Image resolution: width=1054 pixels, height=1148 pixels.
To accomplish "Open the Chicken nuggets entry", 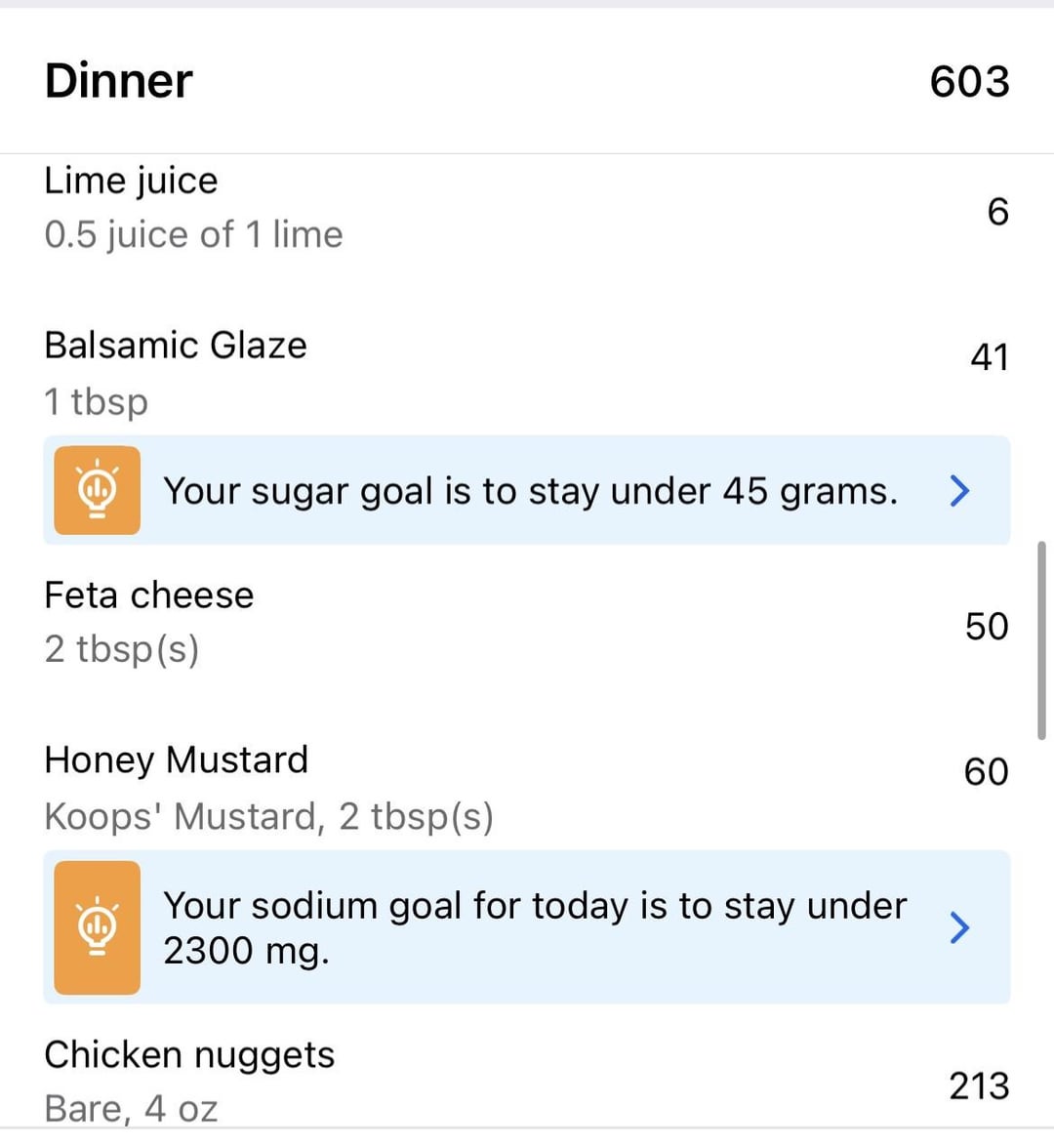I will tap(189, 1055).
